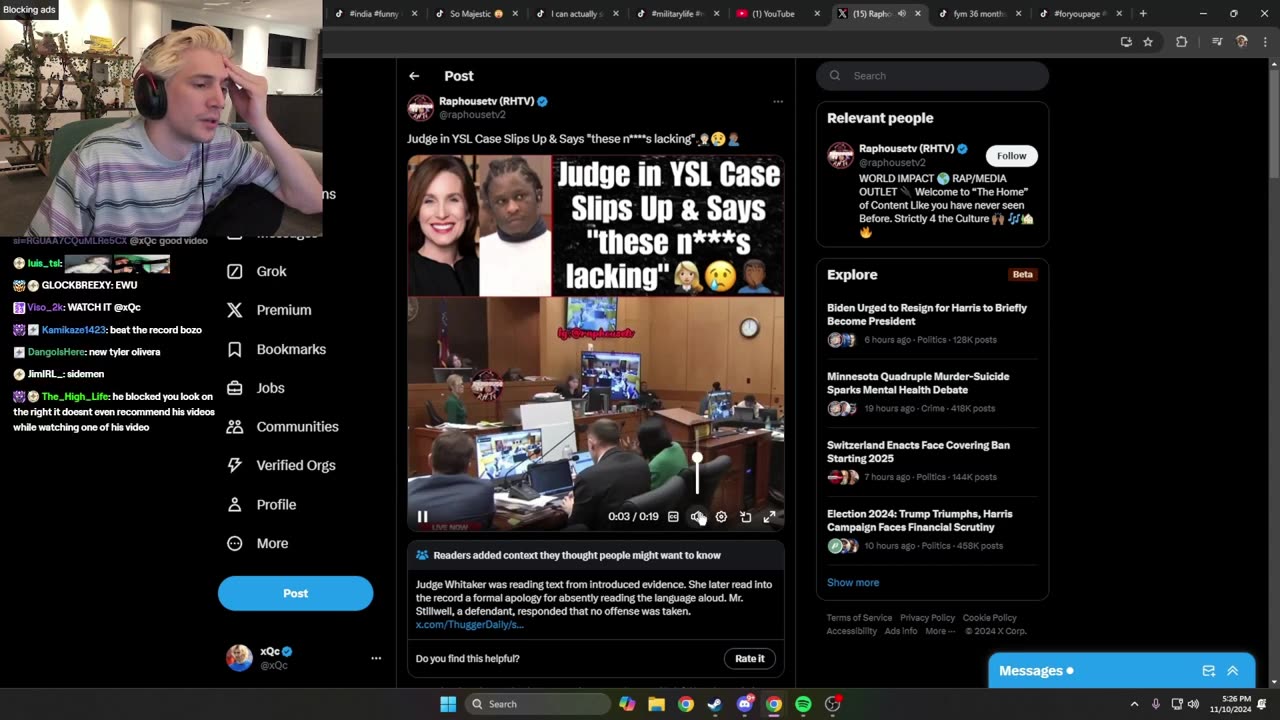The height and width of the screenshot is (720, 1280).
Task: Pause the playing video
Action: tap(422, 517)
